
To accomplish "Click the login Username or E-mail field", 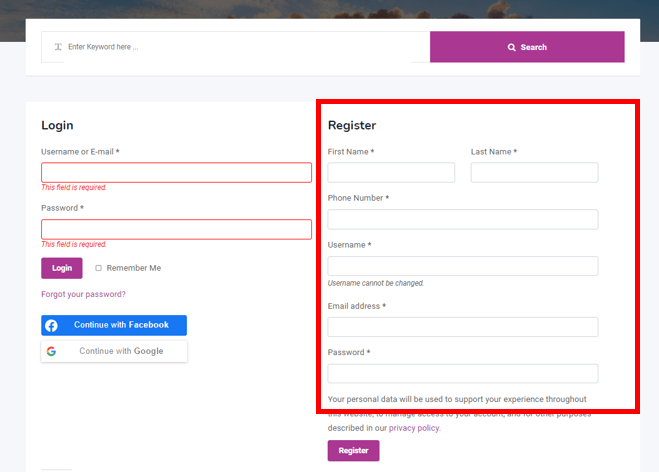I will pos(176,173).
